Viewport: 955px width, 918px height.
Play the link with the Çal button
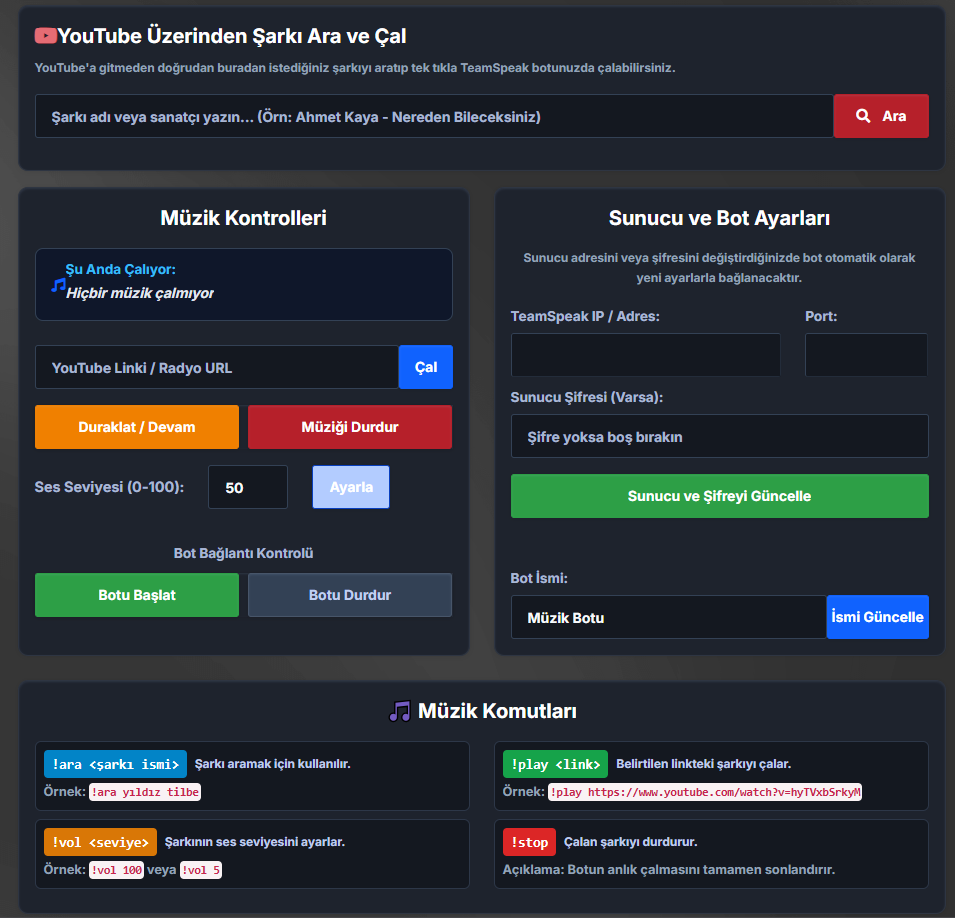coord(426,367)
